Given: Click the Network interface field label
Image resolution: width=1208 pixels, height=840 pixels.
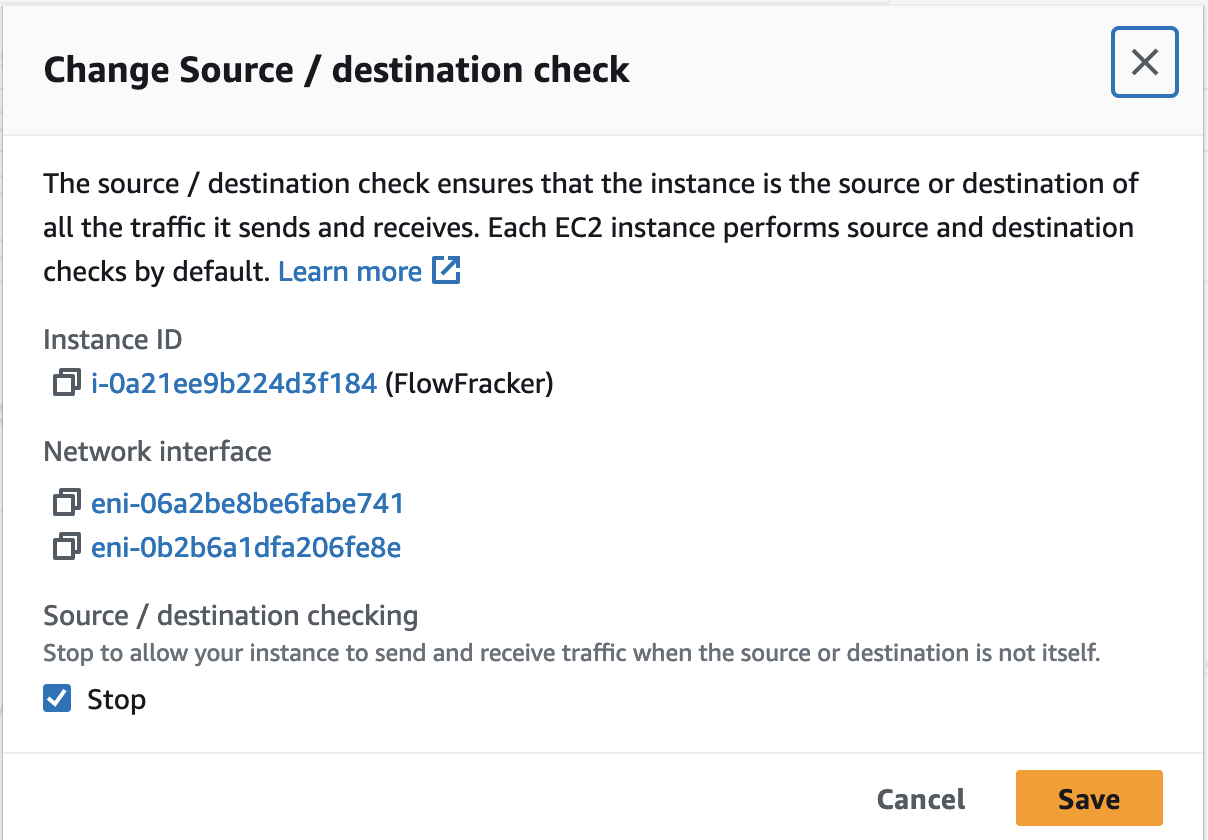Looking at the screenshot, I should pyautogui.click(x=157, y=451).
